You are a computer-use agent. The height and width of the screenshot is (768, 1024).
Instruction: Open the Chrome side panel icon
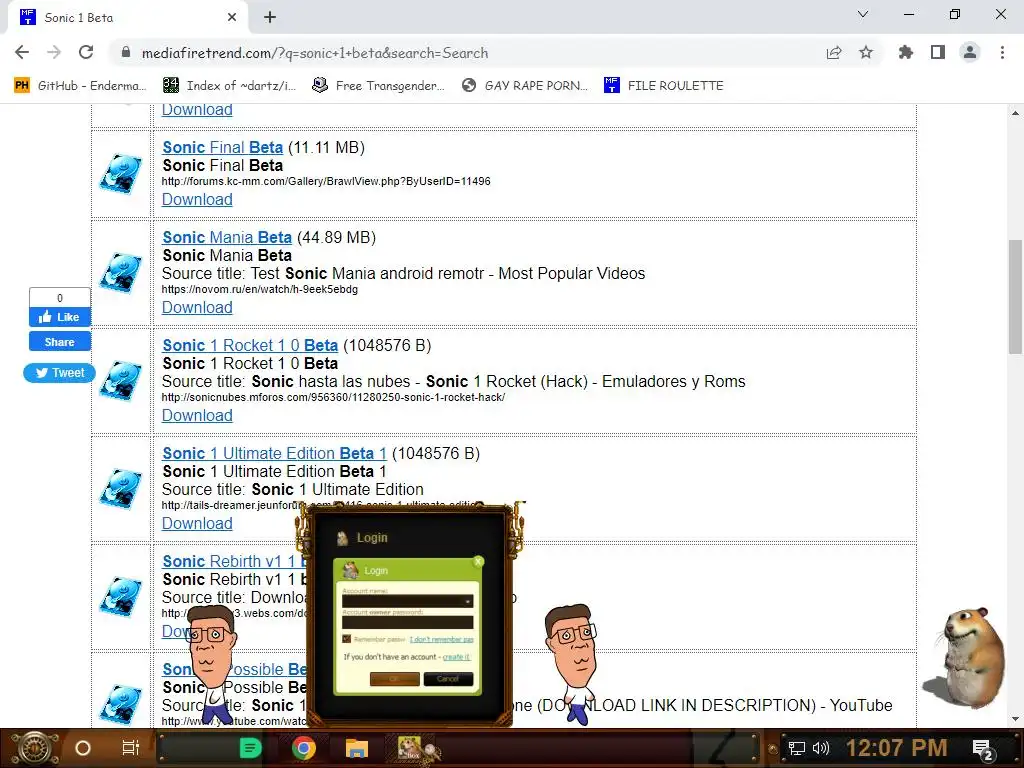point(938,52)
